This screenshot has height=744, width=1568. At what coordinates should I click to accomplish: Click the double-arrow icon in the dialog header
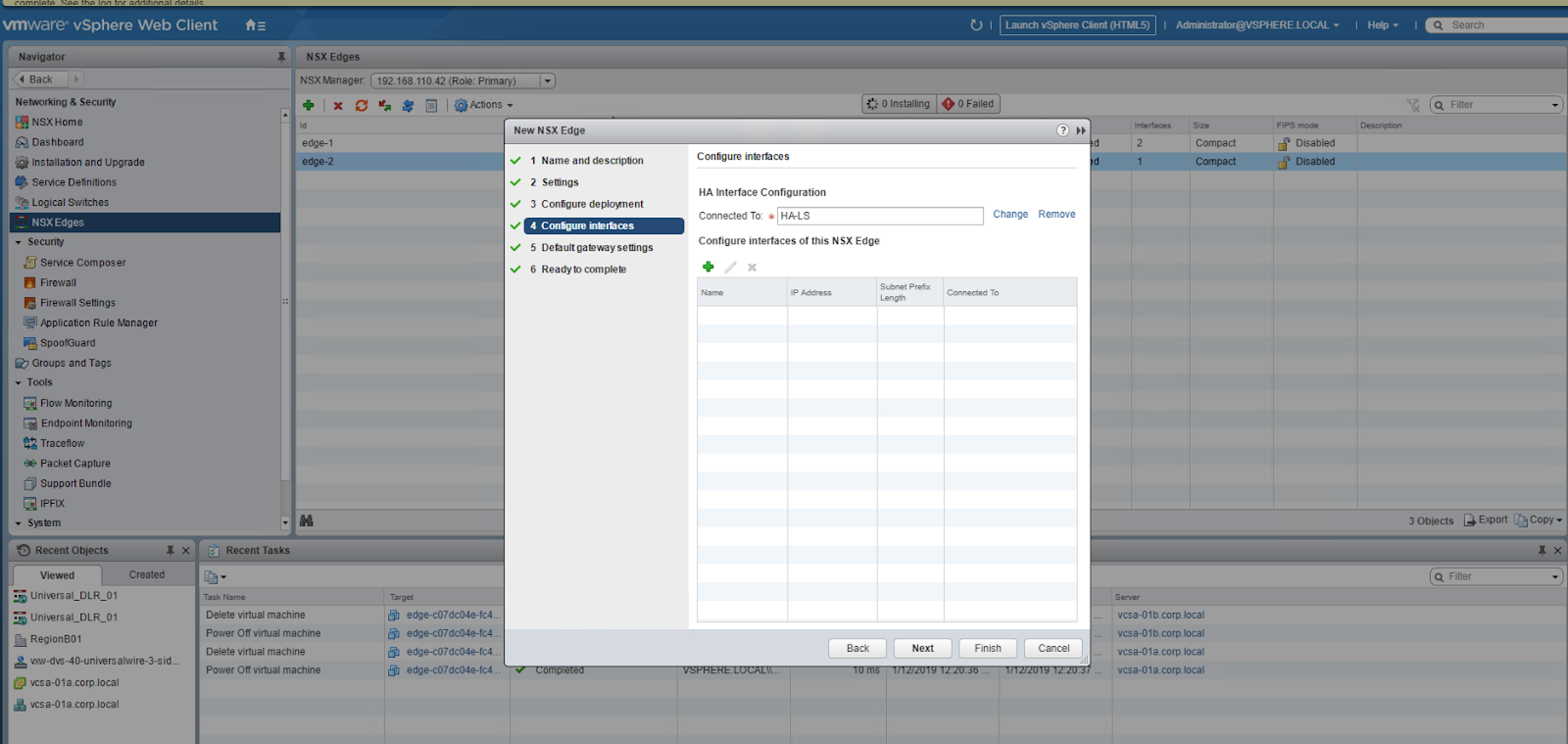coord(1081,130)
